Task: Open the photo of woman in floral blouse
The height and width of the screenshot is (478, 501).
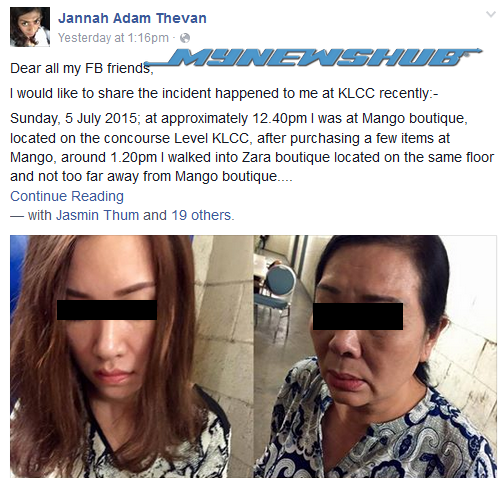Action: point(375,357)
